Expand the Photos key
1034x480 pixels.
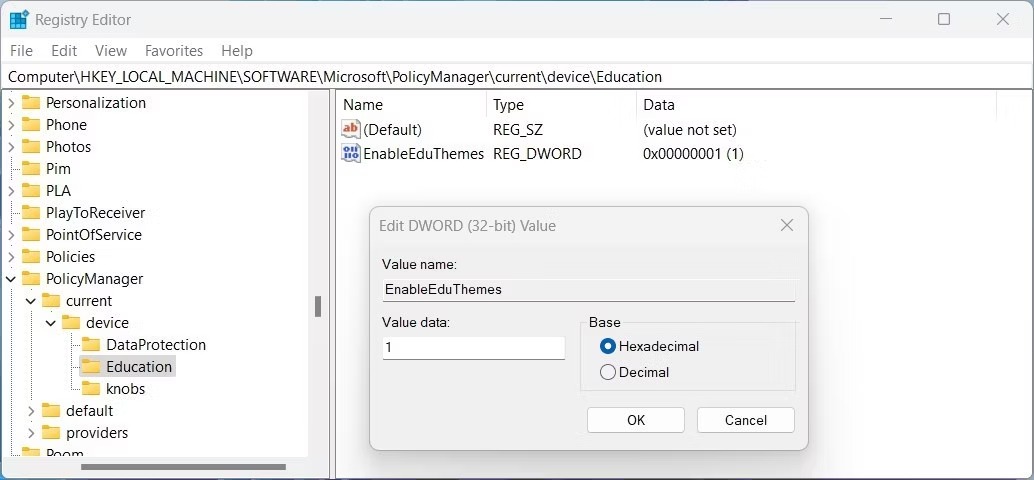[x=11, y=146]
